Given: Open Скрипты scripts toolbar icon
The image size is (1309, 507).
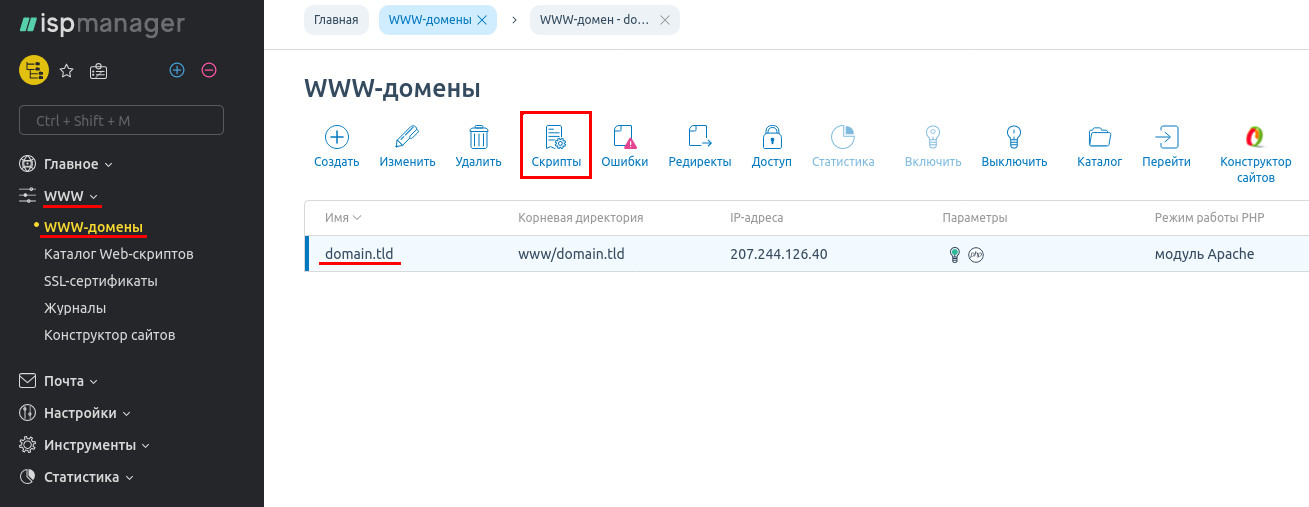Looking at the screenshot, I should pos(556,138).
